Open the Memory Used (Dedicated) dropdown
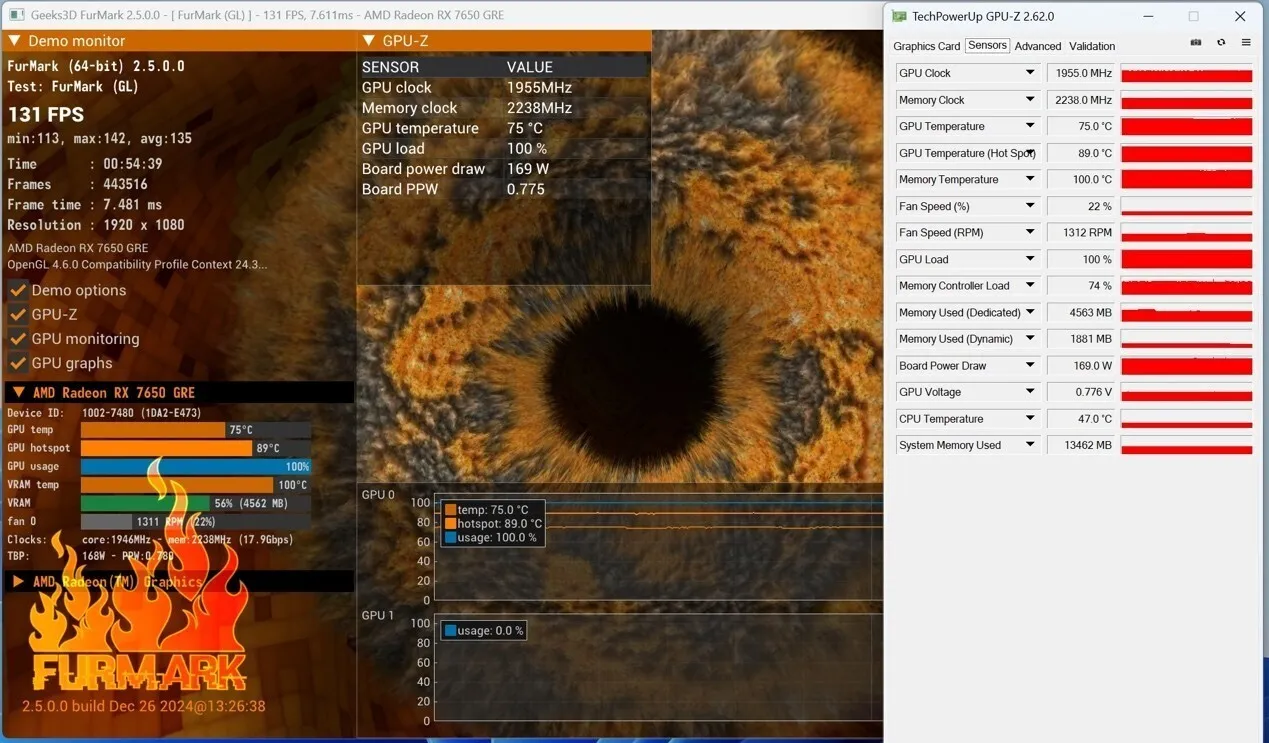1269x743 pixels. coord(1030,312)
